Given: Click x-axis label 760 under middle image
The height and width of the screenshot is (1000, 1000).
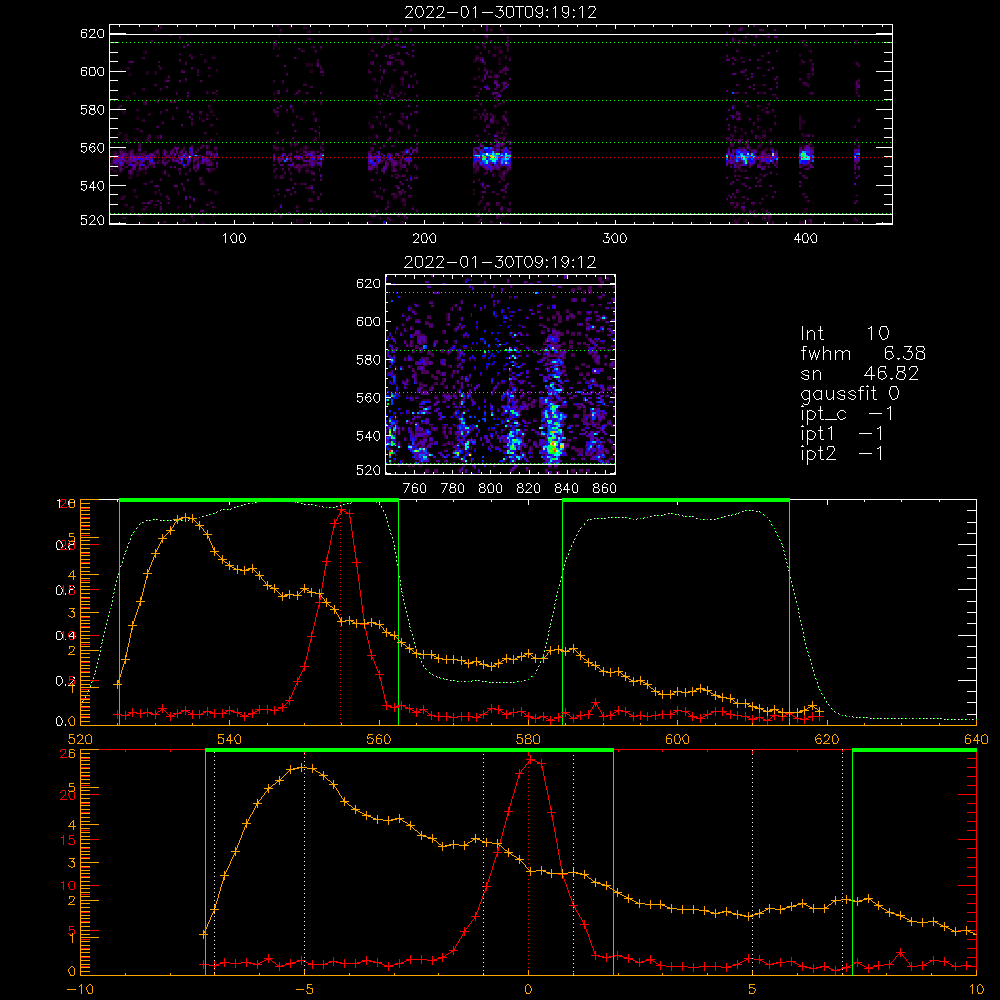Looking at the screenshot, I should (x=415, y=489).
